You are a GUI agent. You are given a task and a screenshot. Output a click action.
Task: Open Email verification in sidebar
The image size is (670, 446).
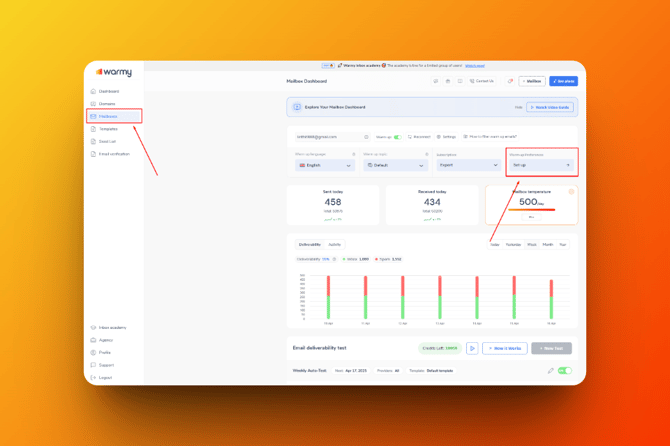click(x=113, y=154)
